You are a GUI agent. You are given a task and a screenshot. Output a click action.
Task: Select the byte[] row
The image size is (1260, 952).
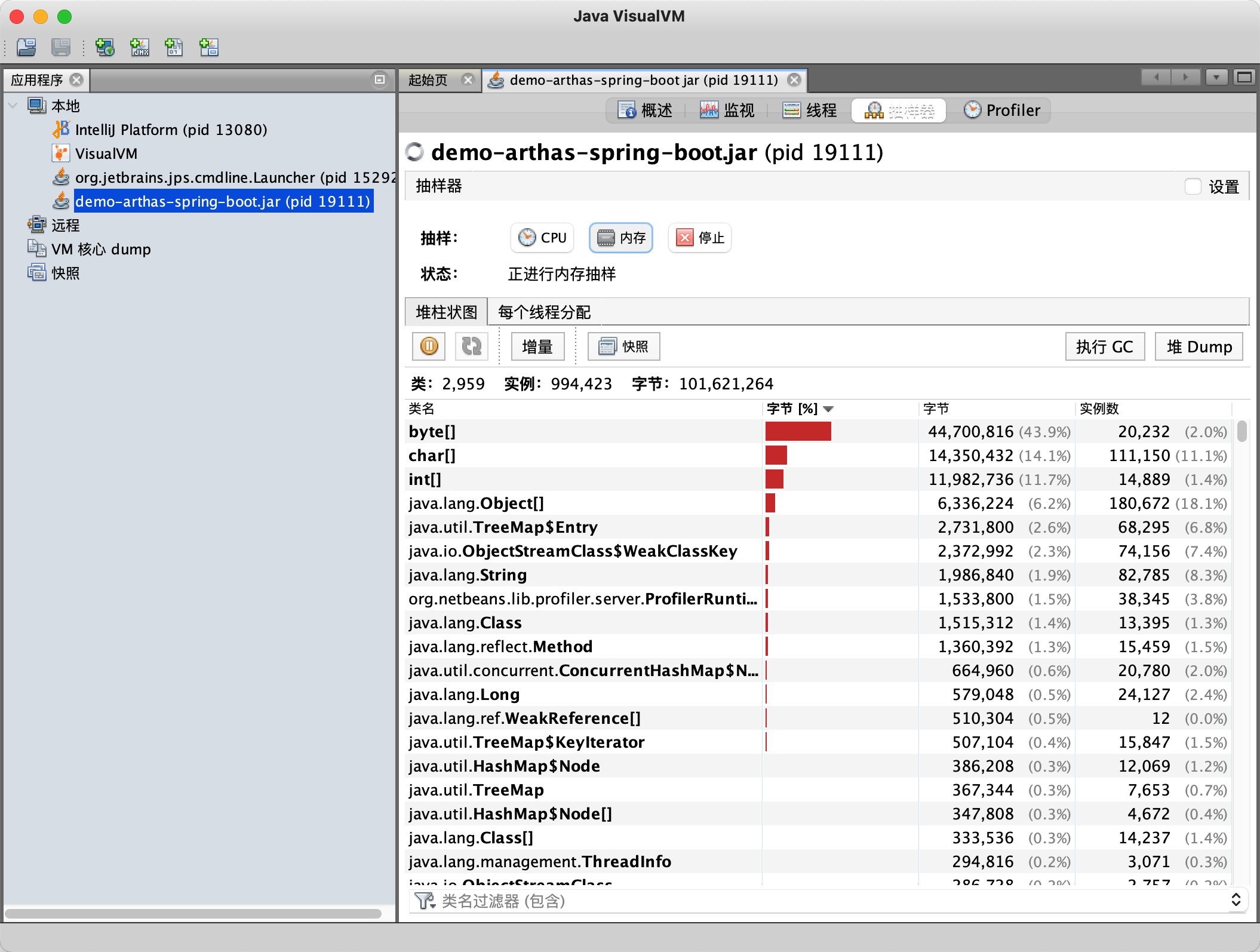tap(818, 431)
